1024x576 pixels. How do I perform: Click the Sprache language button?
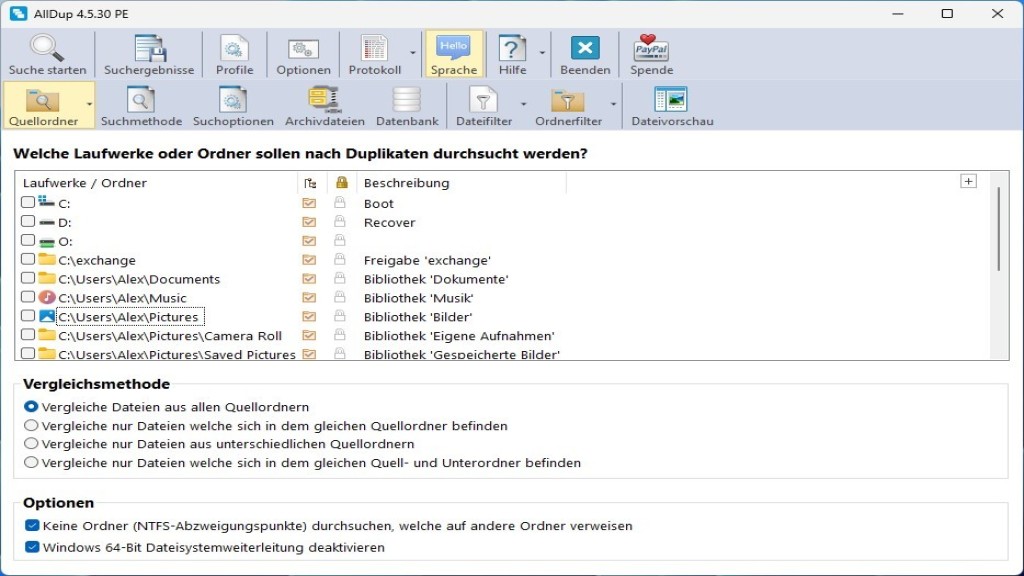tap(453, 49)
